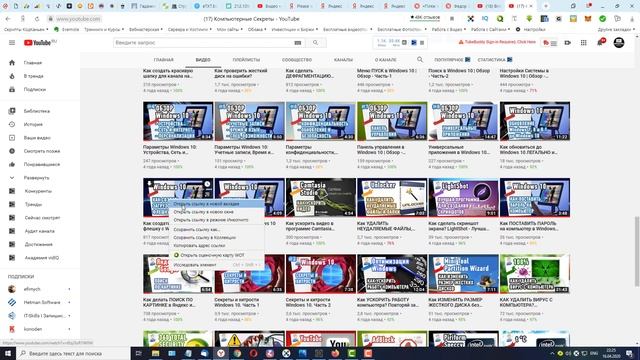Choose Открыть ссылку в новой вкладке
640x360 pixels.
217,204
